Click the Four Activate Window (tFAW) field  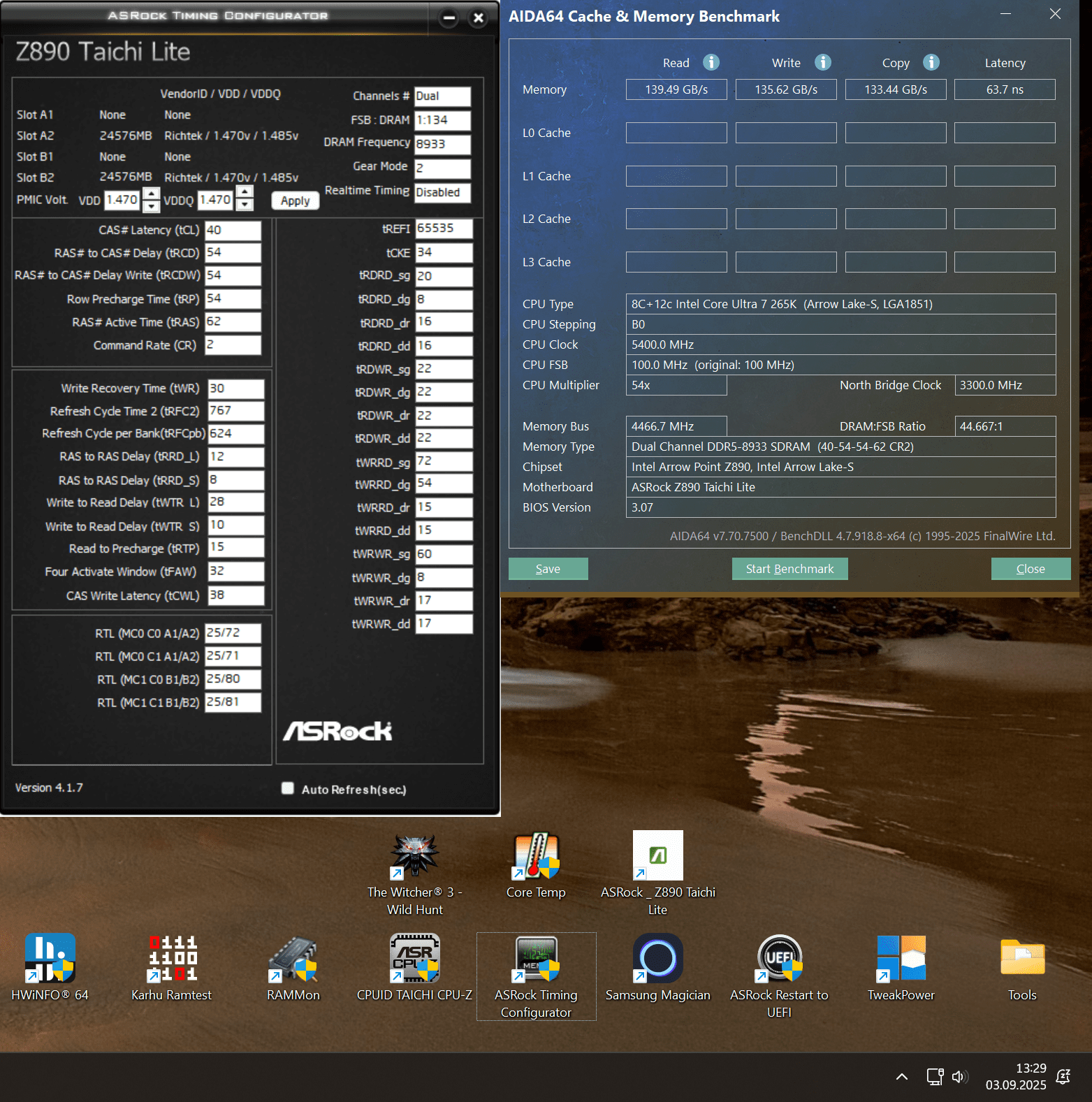(236, 571)
